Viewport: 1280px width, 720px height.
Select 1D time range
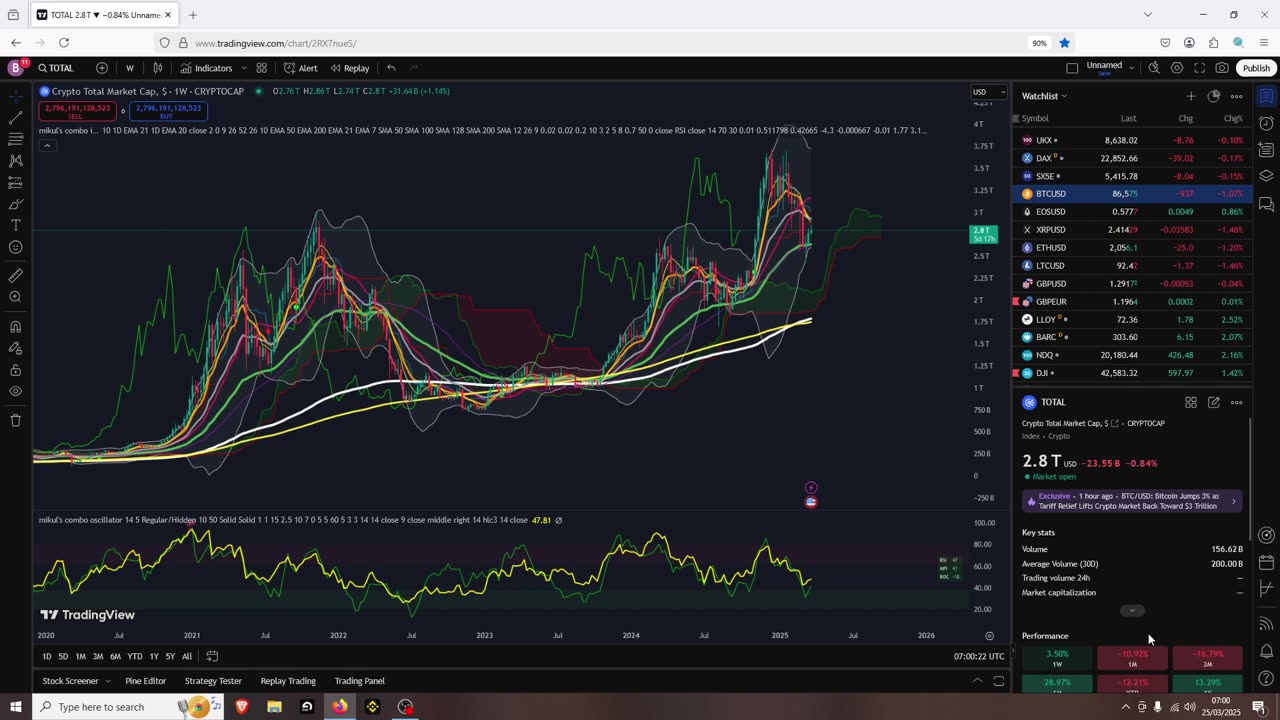(46, 656)
